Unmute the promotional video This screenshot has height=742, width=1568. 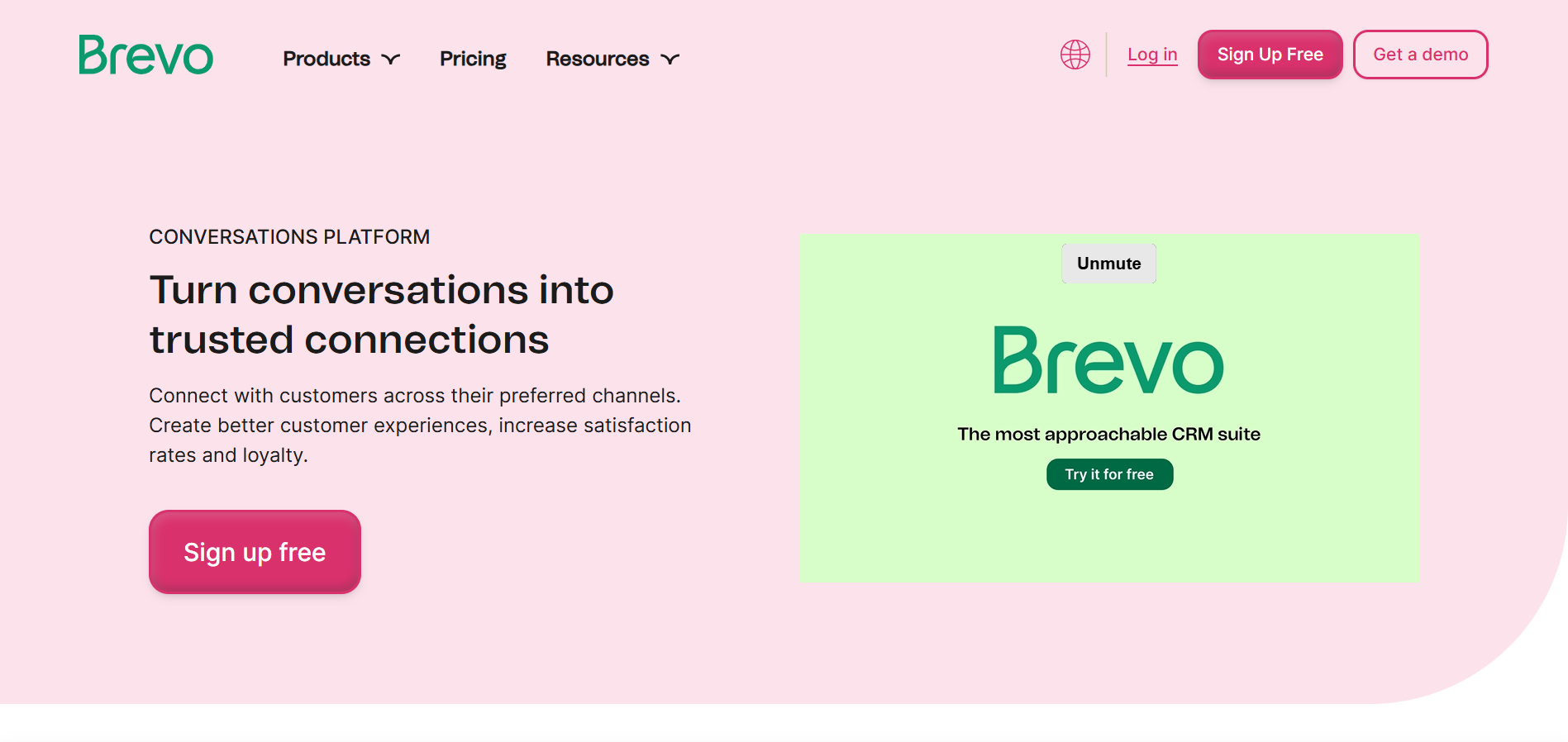1108,264
